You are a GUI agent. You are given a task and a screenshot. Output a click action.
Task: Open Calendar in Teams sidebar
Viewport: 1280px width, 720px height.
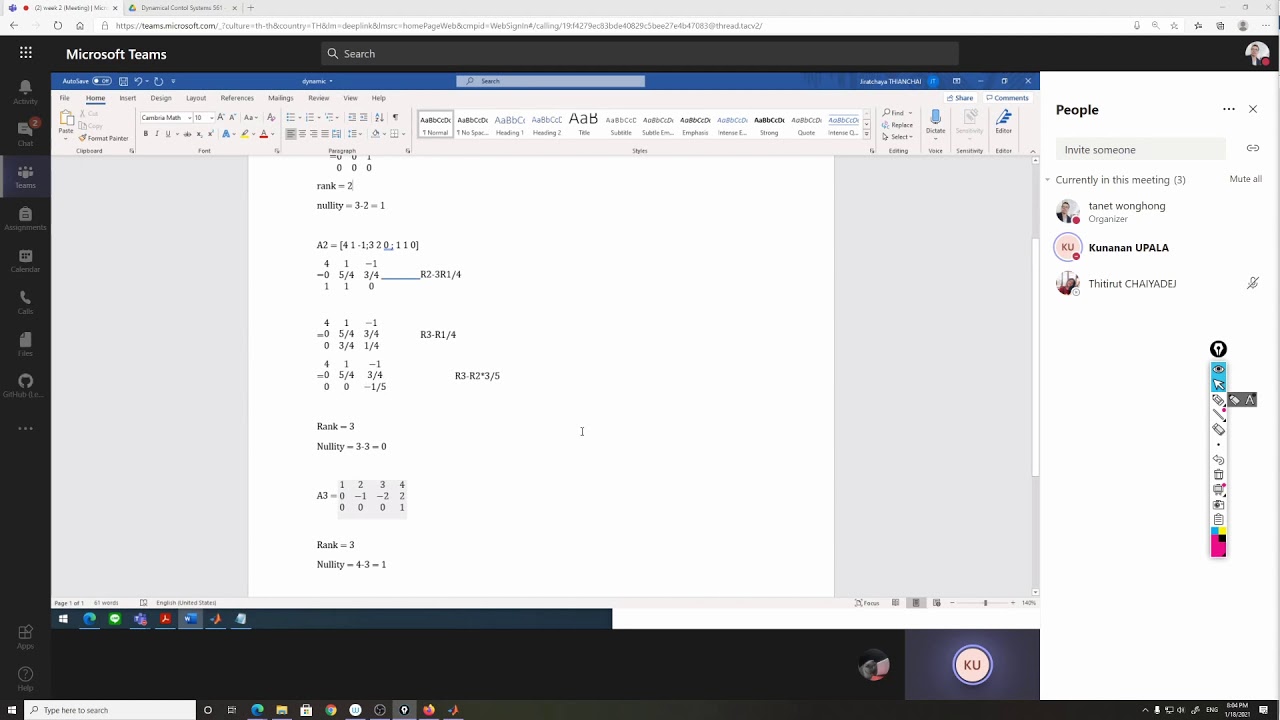click(25, 259)
